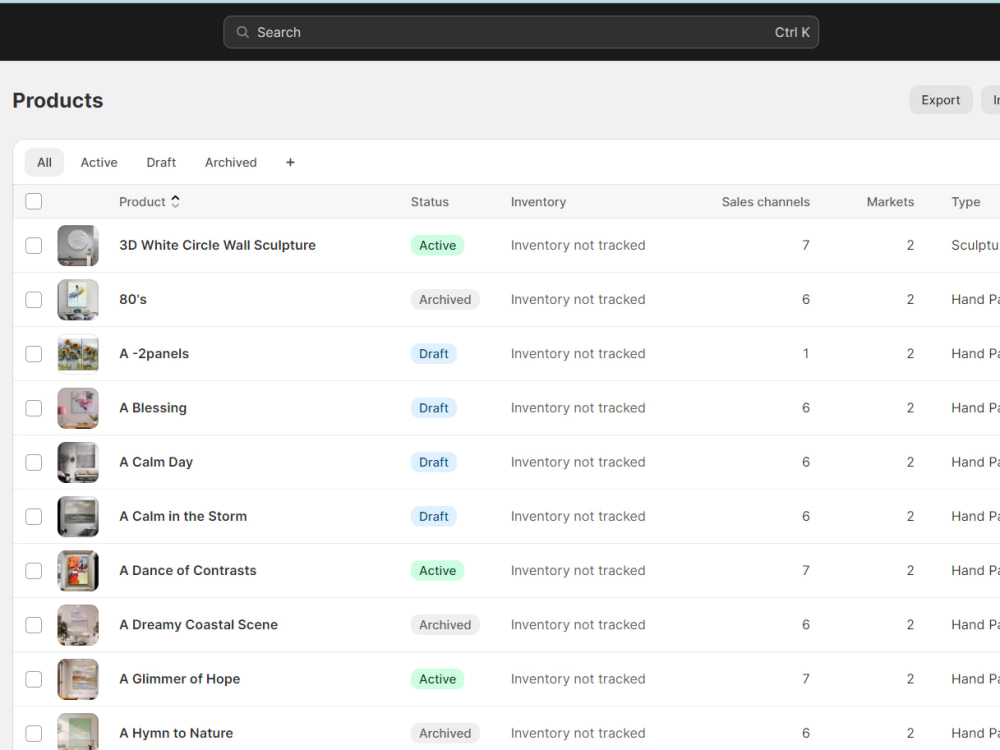1000x750 pixels.
Task: Click Active badge on A Dance of Contrasts
Action: pyautogui.click(x=438, y=571)
